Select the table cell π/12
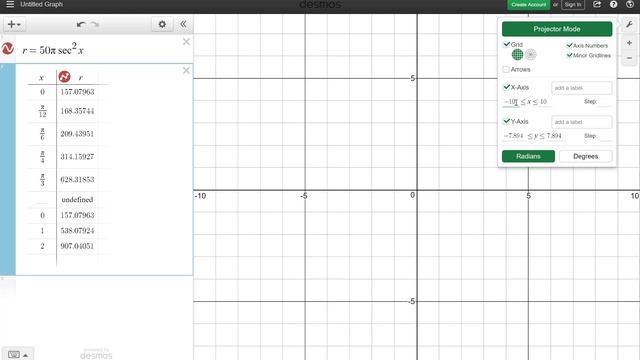This screenshot has width=640, height=360. 42,111
